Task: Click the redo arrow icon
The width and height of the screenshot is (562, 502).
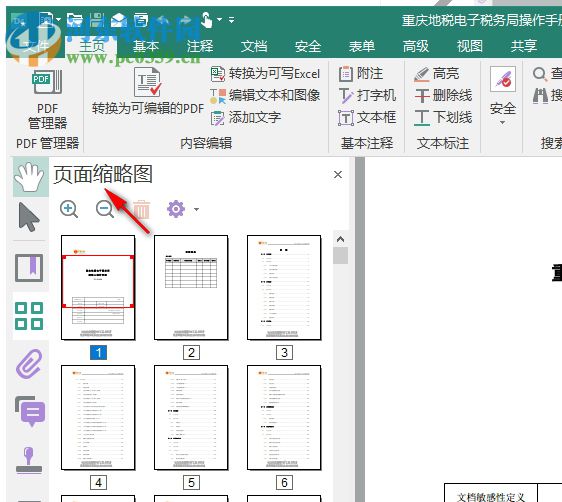Action: tap(185, 20)
